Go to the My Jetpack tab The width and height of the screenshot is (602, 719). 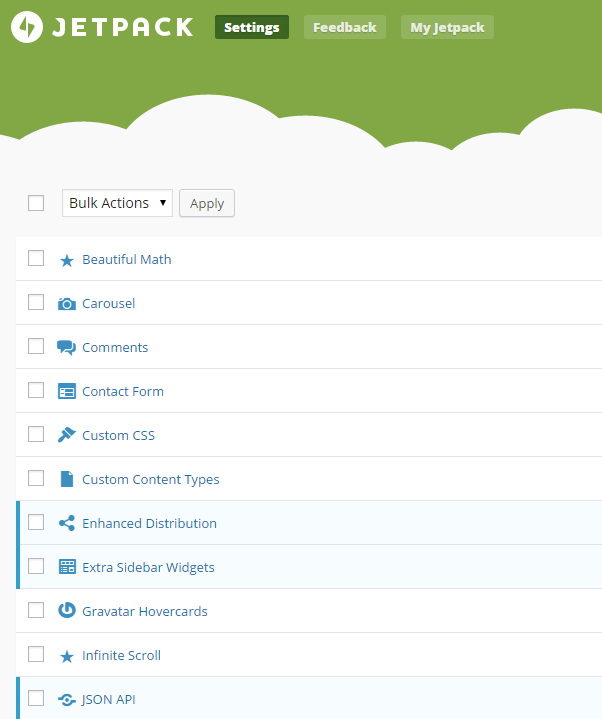(x=447, y=27)
